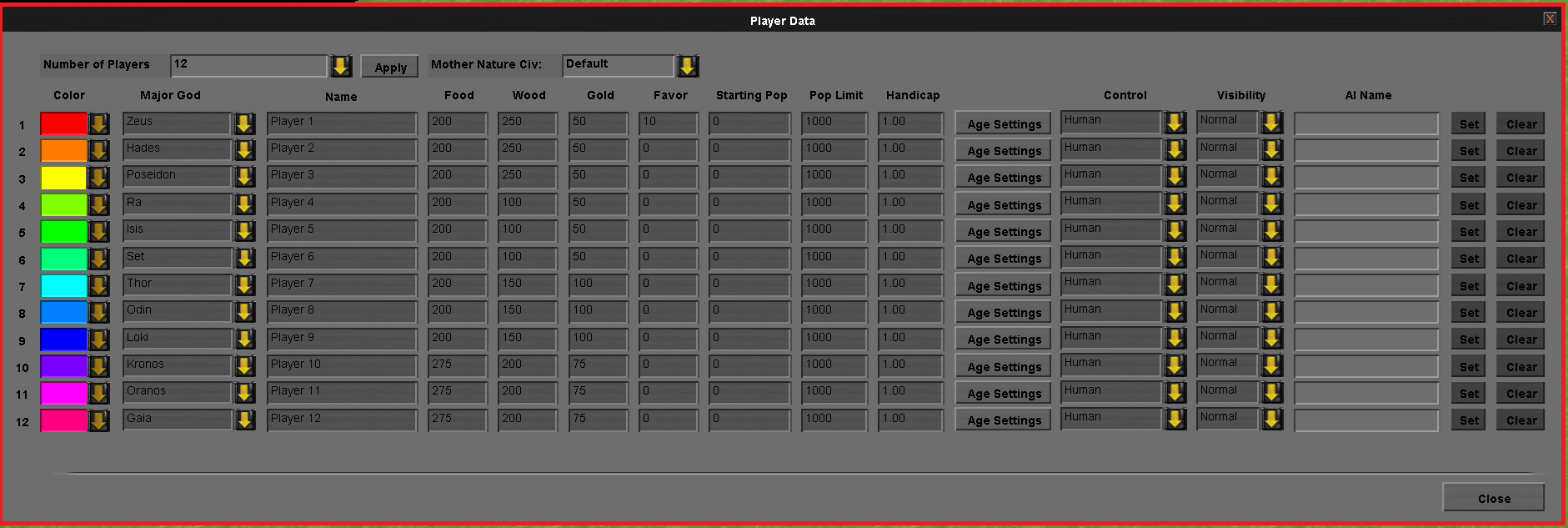
Task: Expand the Major God dropdown showing Gaia
Action: 244,420
